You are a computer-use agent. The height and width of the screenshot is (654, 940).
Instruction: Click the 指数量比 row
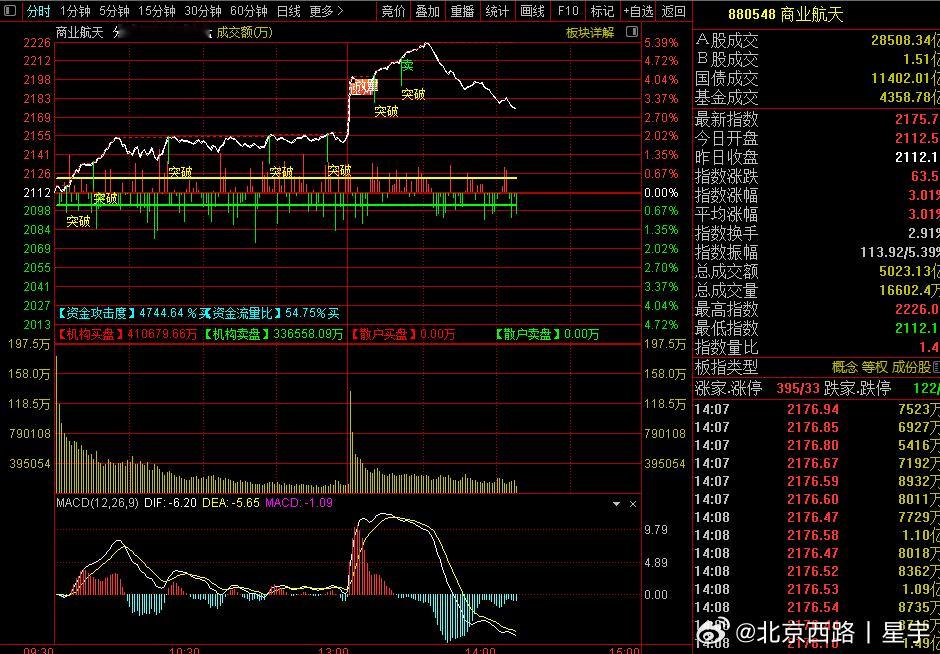tap(817, 347)
